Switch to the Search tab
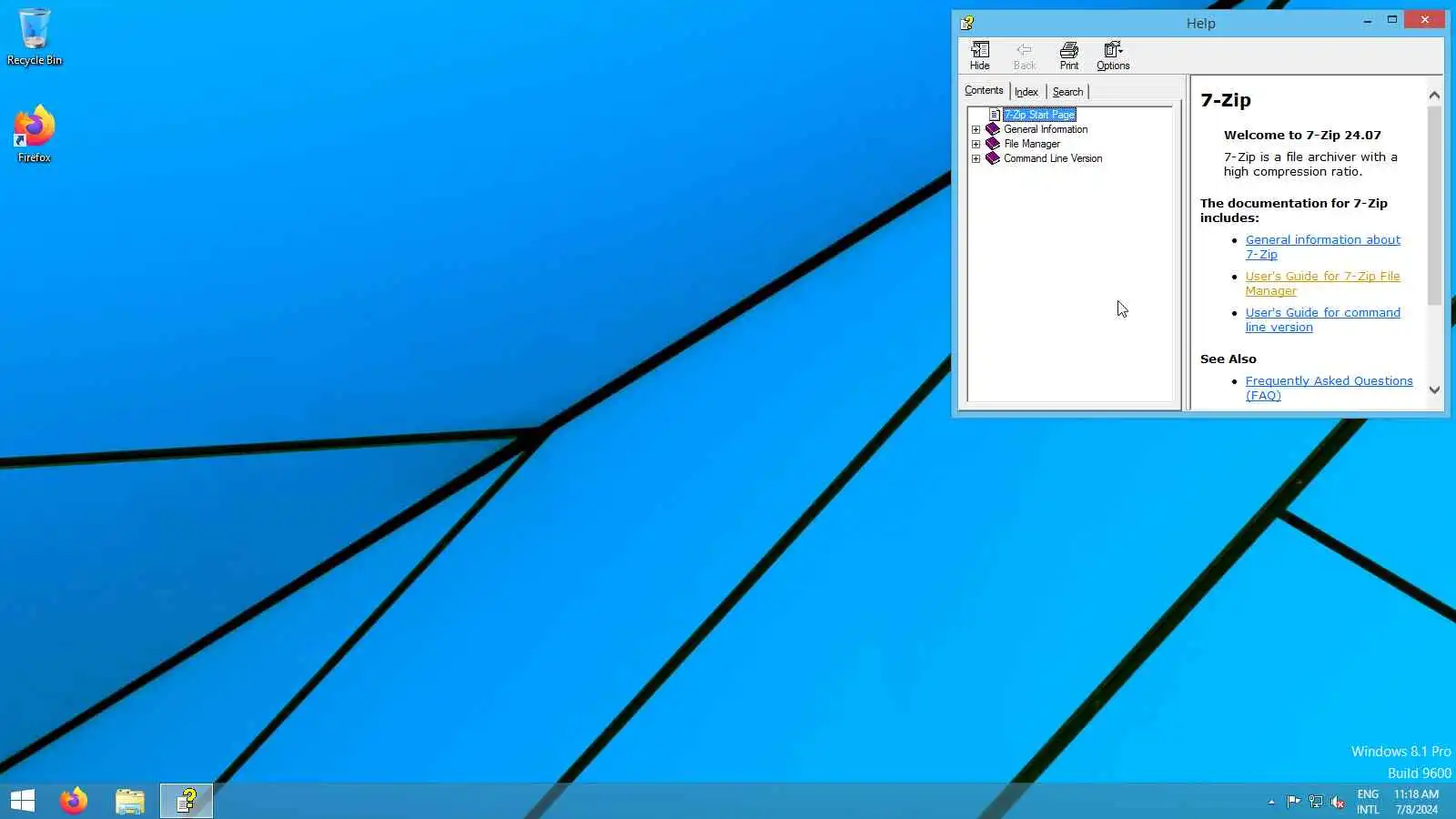This screenshot has height=819, width=1456. 1067,92
